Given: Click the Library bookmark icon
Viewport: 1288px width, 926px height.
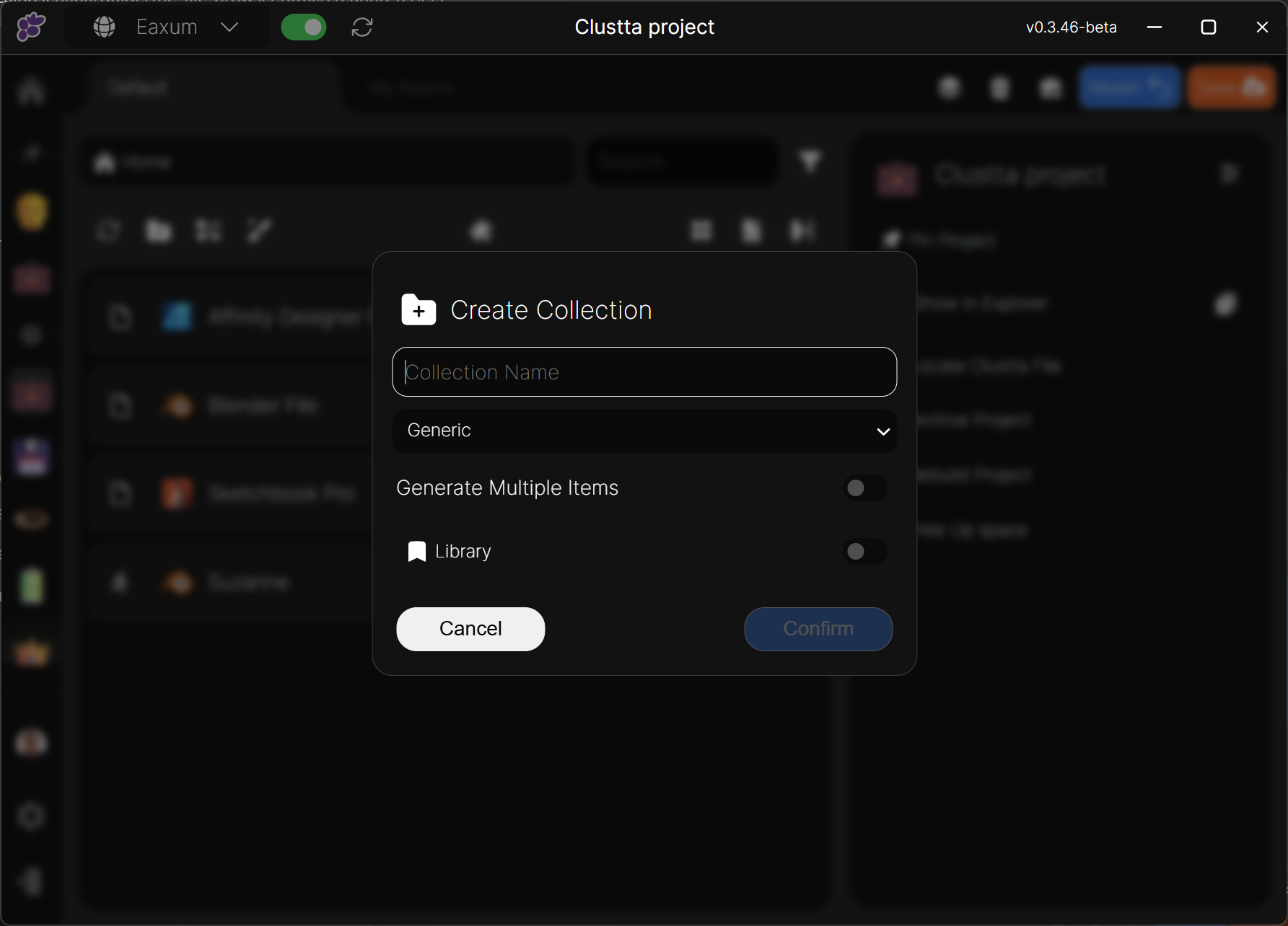Looking at the screenshot, I should click(x=417, y=552).
